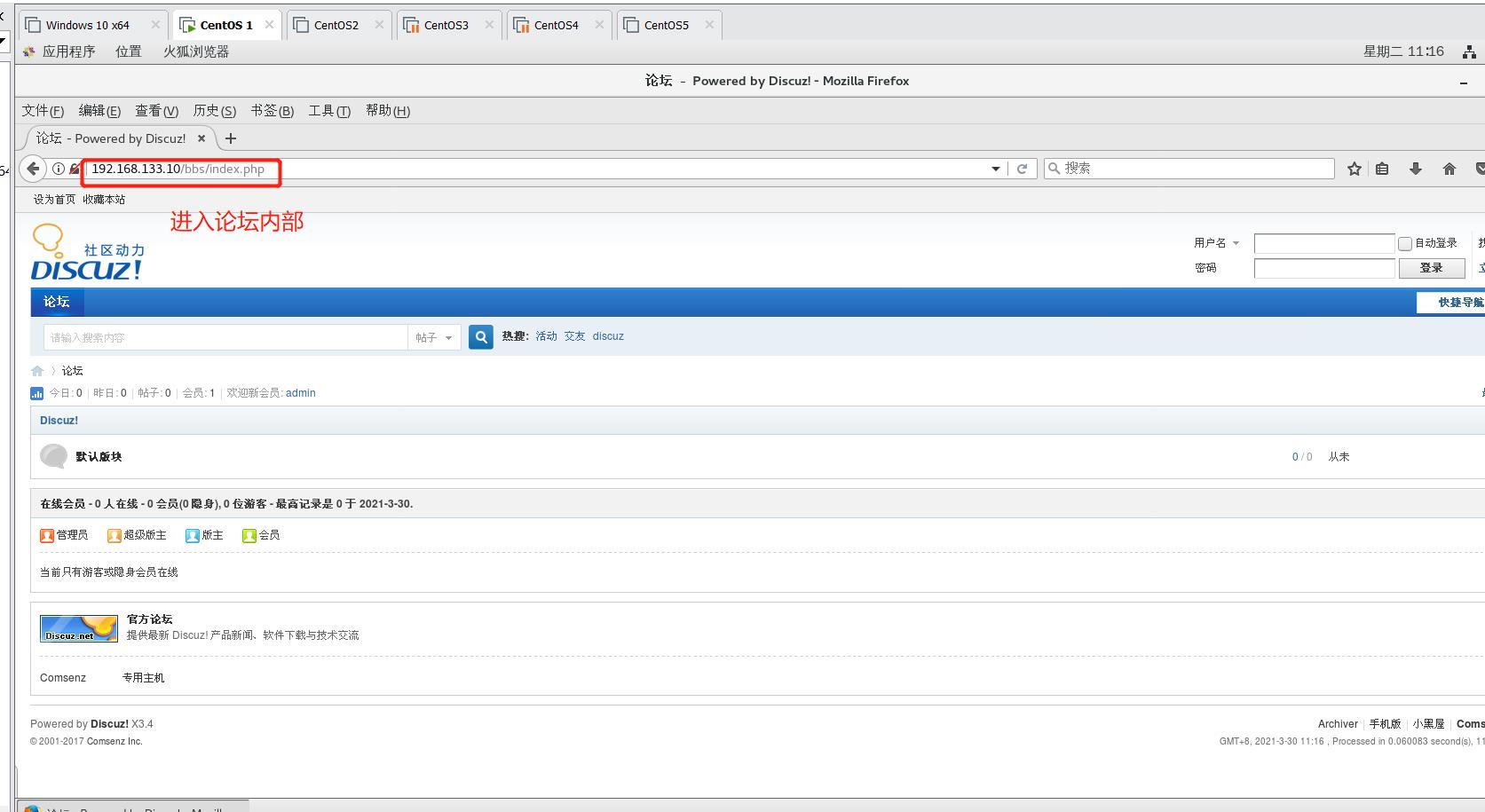The image size is (1485, 812).
Task: Open the 查看(V) menu
Action: [156, 111]
